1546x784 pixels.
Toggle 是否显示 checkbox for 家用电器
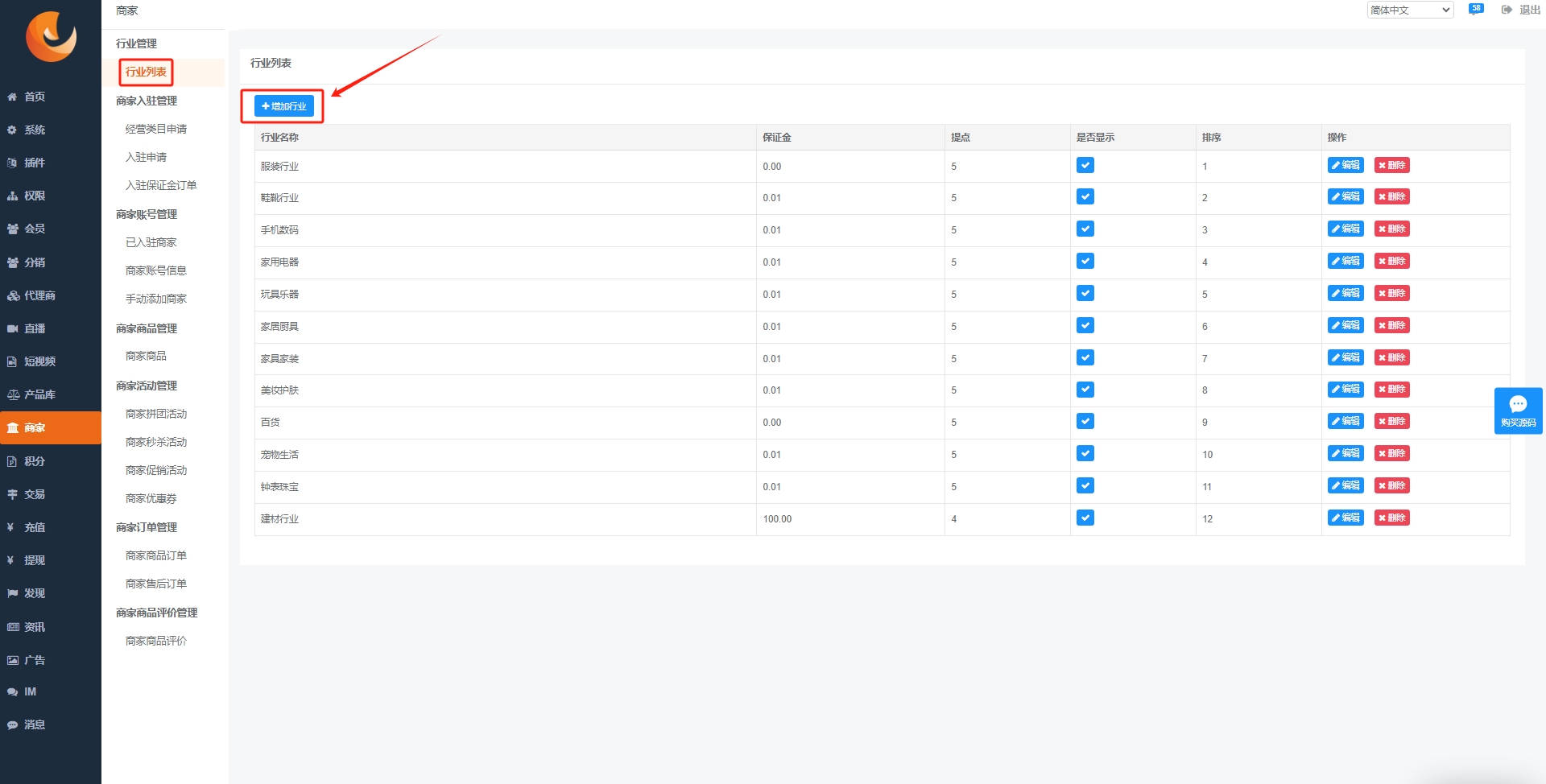click(1085, 261)
